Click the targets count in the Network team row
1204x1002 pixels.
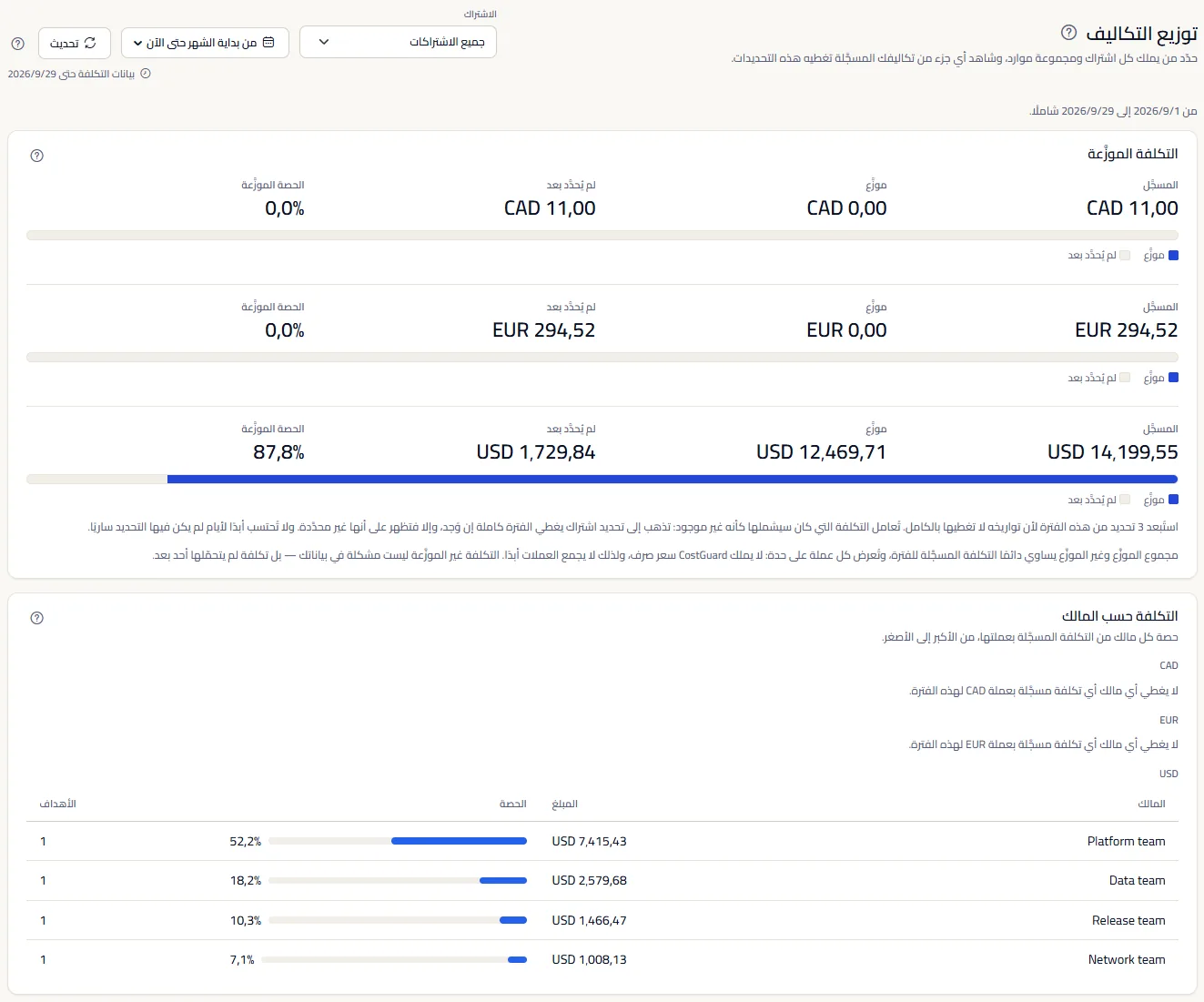tap(43, 960)
